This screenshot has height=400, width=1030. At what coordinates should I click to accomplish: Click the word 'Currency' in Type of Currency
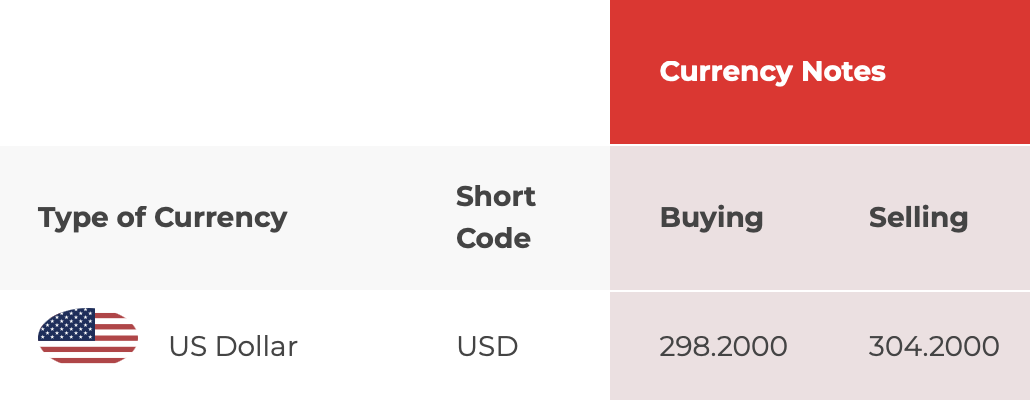pos(221,217)
